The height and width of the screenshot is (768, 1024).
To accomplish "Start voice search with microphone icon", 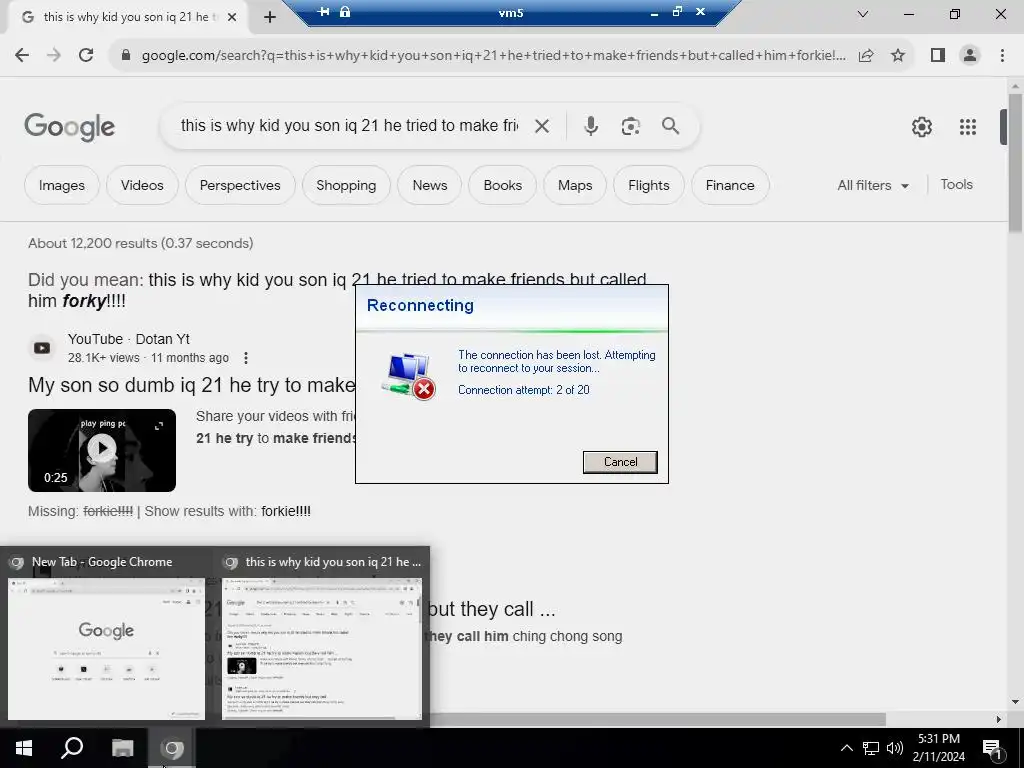I will click(591, 126).
